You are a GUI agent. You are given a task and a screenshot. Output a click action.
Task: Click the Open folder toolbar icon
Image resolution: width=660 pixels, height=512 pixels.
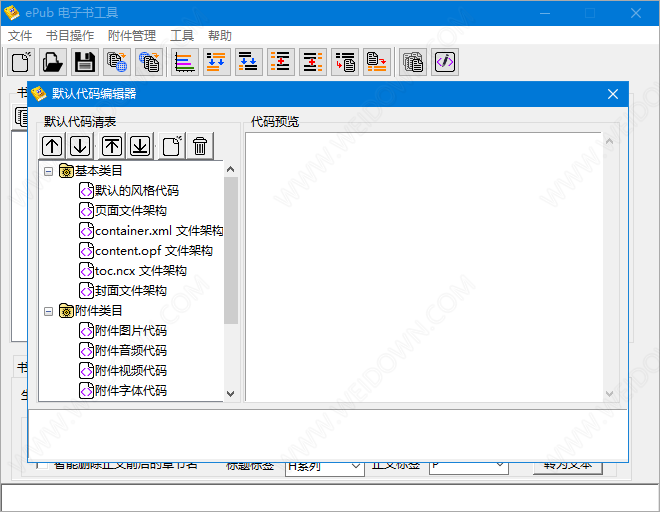point(53,62)
